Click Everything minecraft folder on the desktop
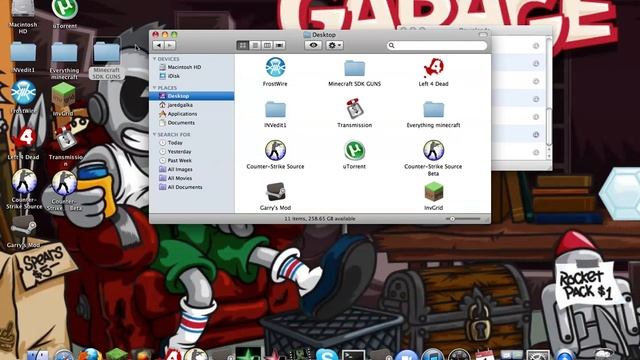The image size is (640, 360). [64, 53]
